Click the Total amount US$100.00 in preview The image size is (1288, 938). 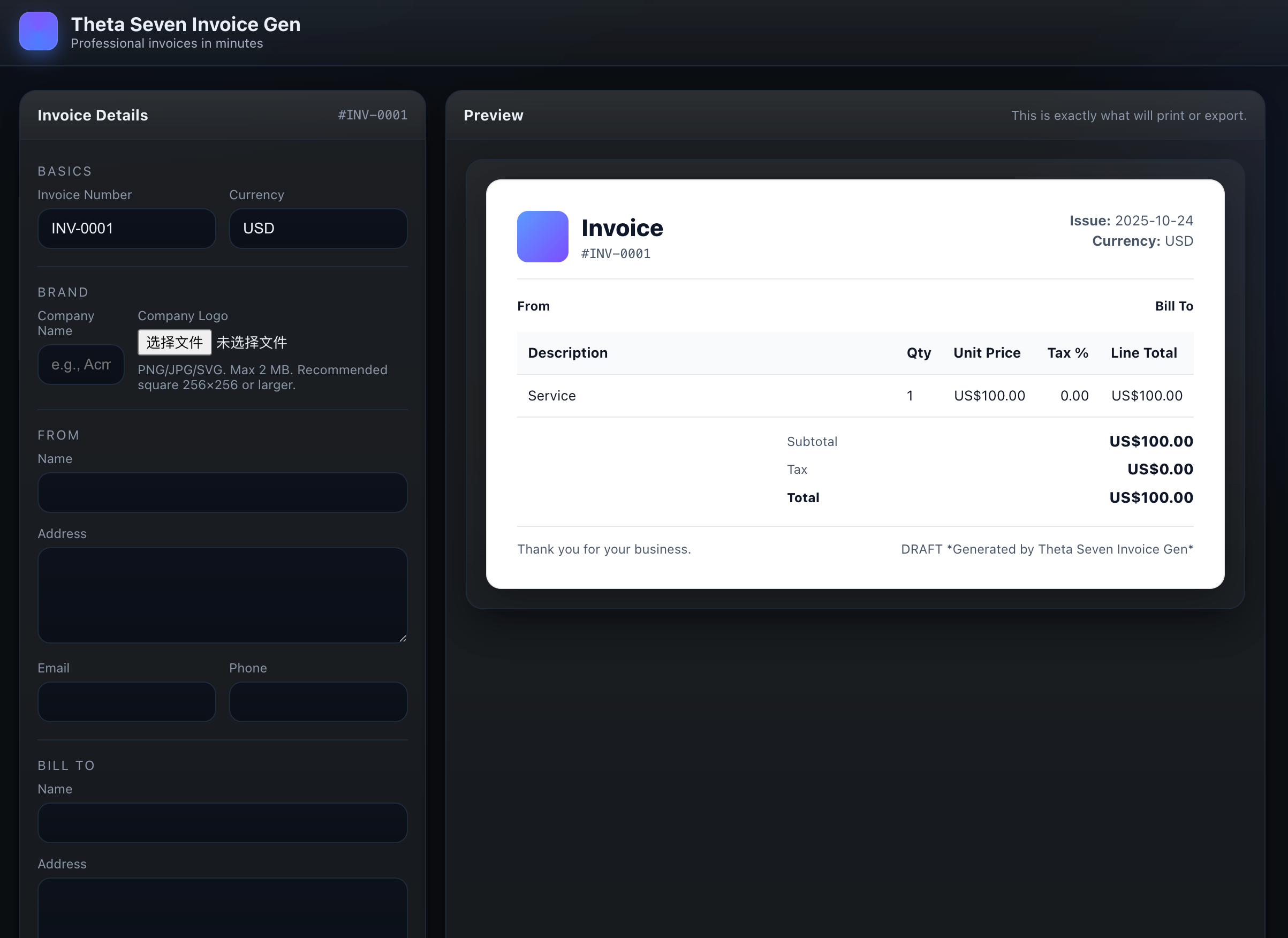pos(1150,497)
